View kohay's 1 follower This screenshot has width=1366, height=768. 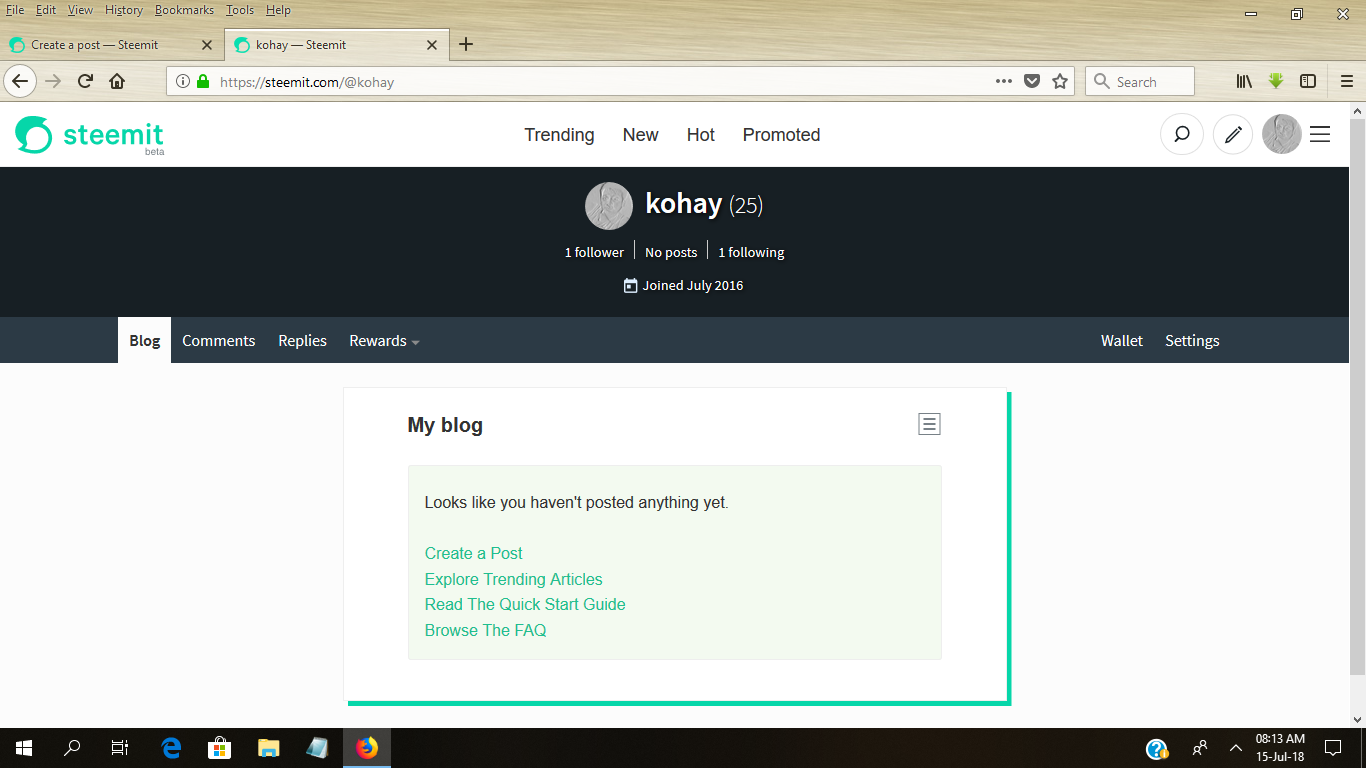594,251
